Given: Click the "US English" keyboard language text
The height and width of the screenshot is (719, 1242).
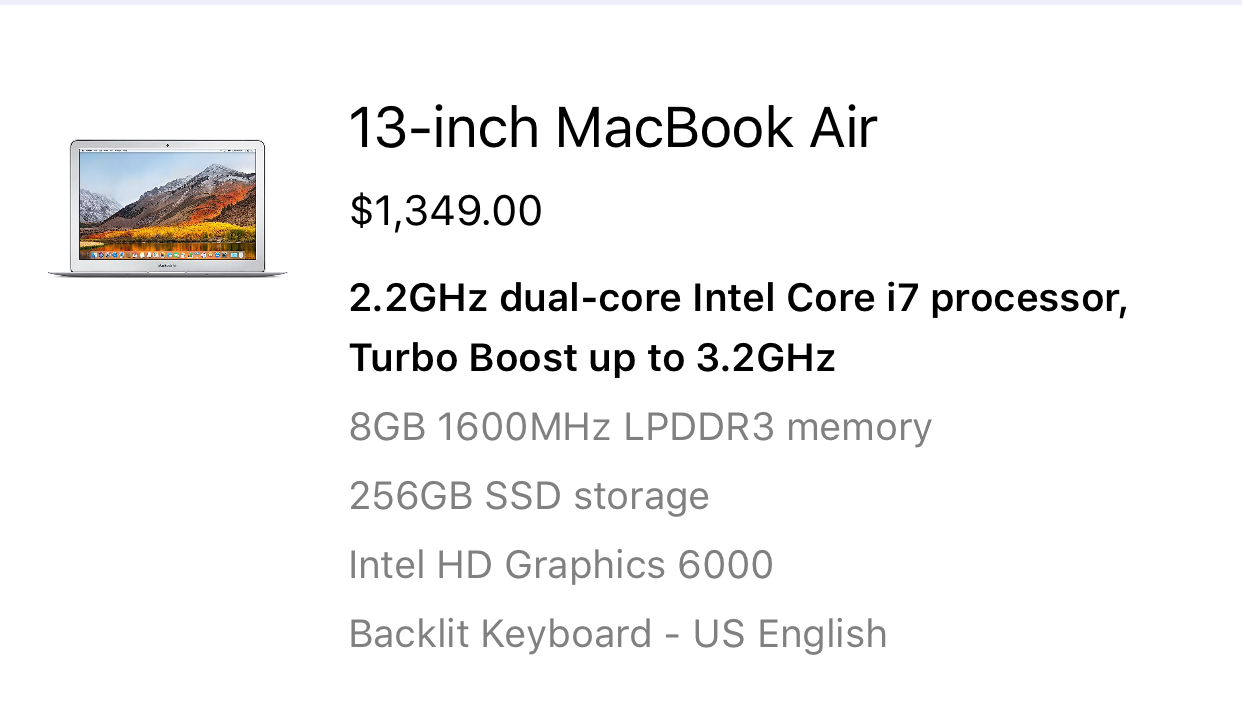Looking at the screenshot, I should coord(790,634).
